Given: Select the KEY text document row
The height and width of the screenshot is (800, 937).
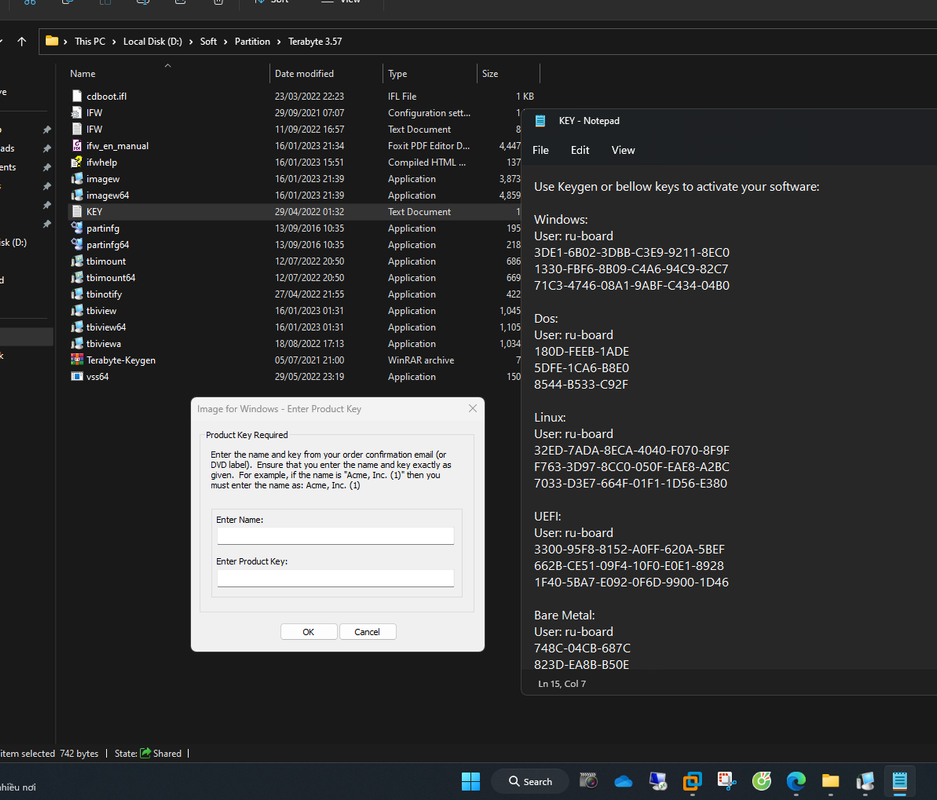Looking at the screenshot, I should pyautogui.click(x=295, y=212).
